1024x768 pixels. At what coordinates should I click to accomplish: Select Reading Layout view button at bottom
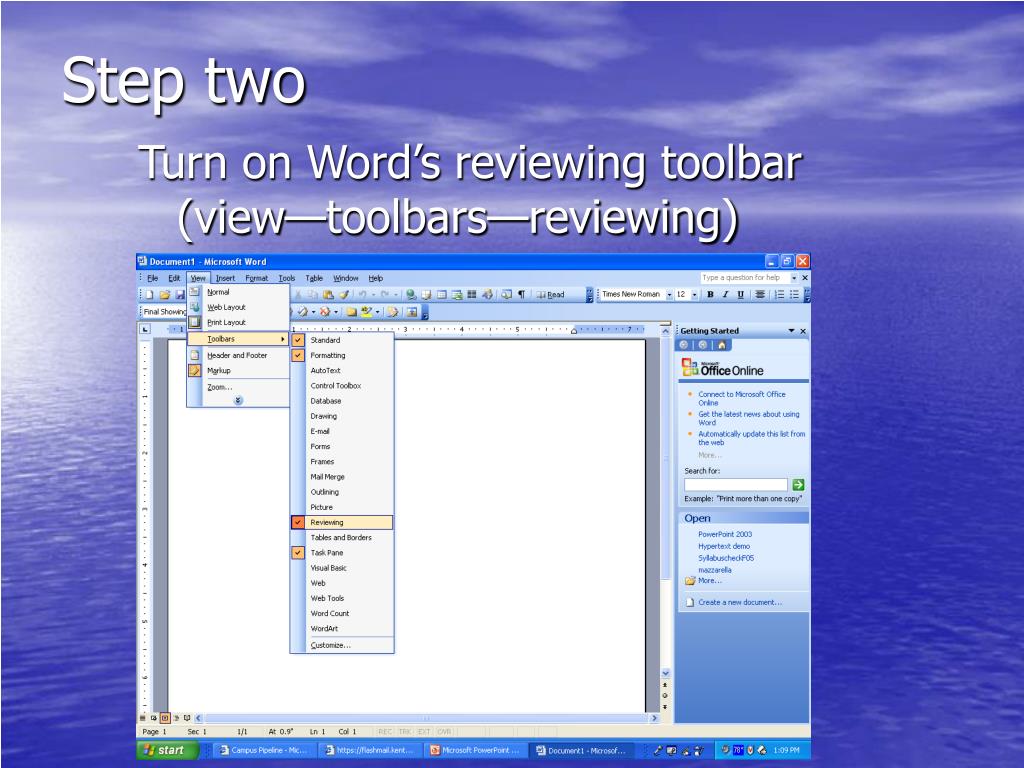pos(187,718)
